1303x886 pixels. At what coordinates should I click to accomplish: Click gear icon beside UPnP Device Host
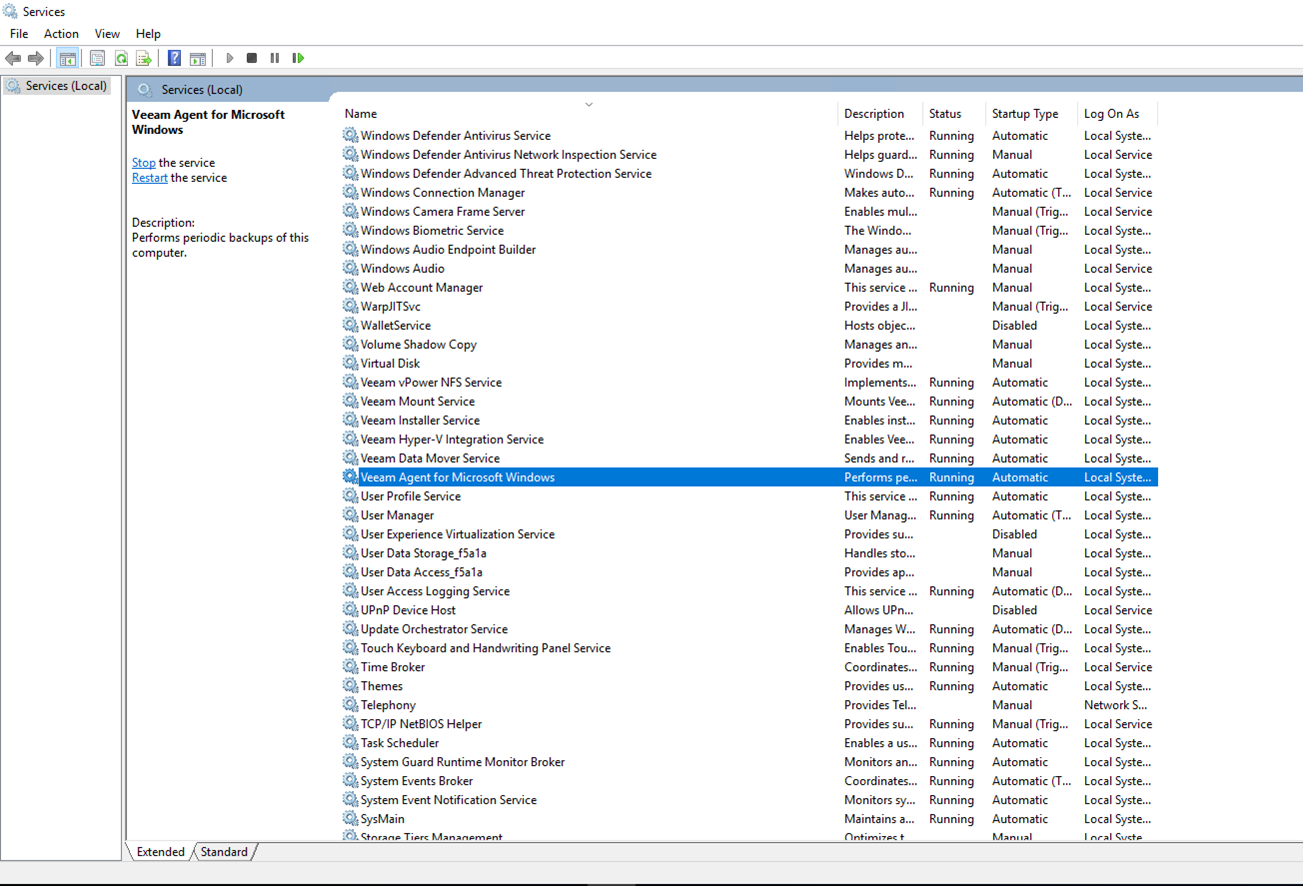tap(350, 610)
